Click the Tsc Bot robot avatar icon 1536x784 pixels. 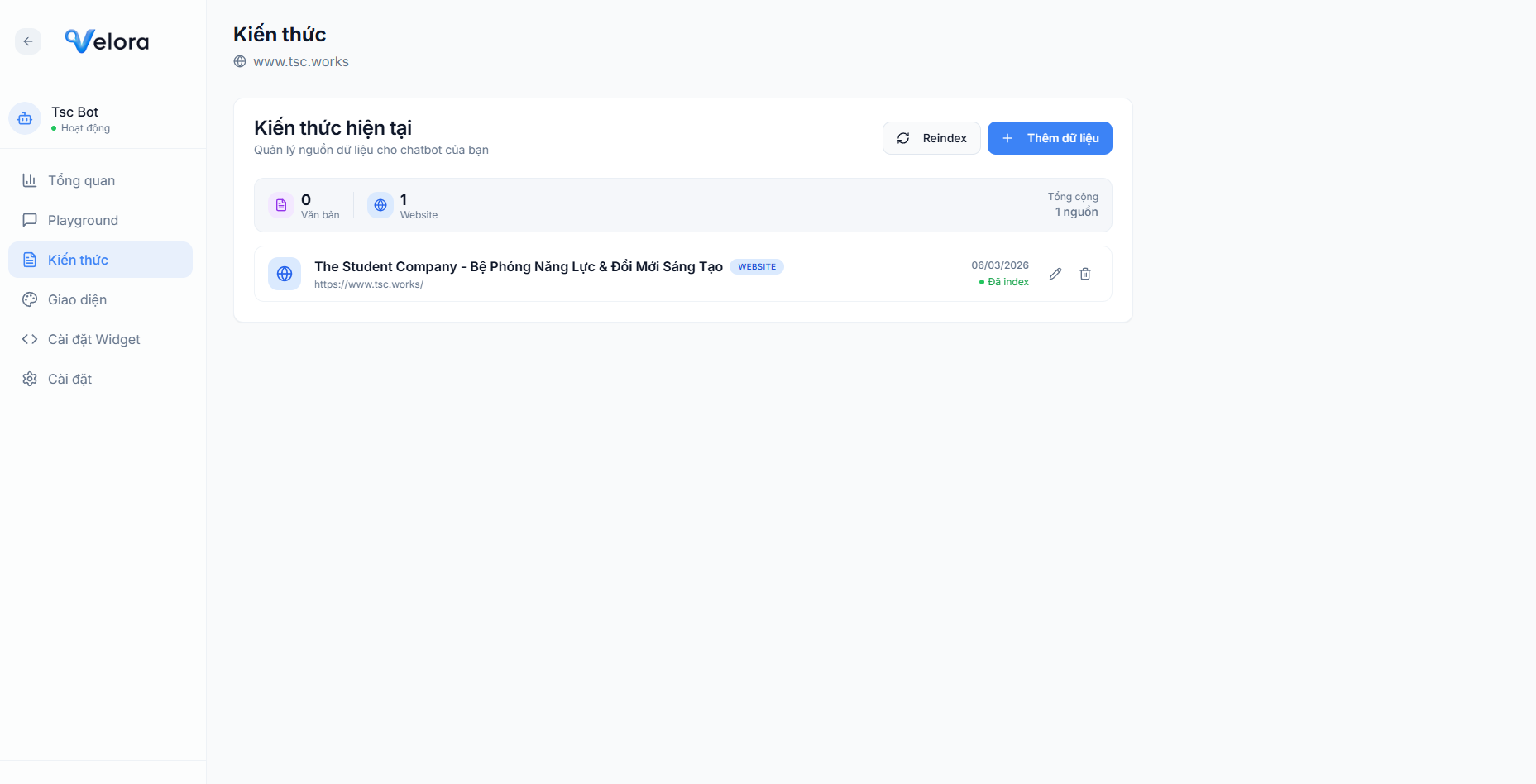tap(25, 119)
